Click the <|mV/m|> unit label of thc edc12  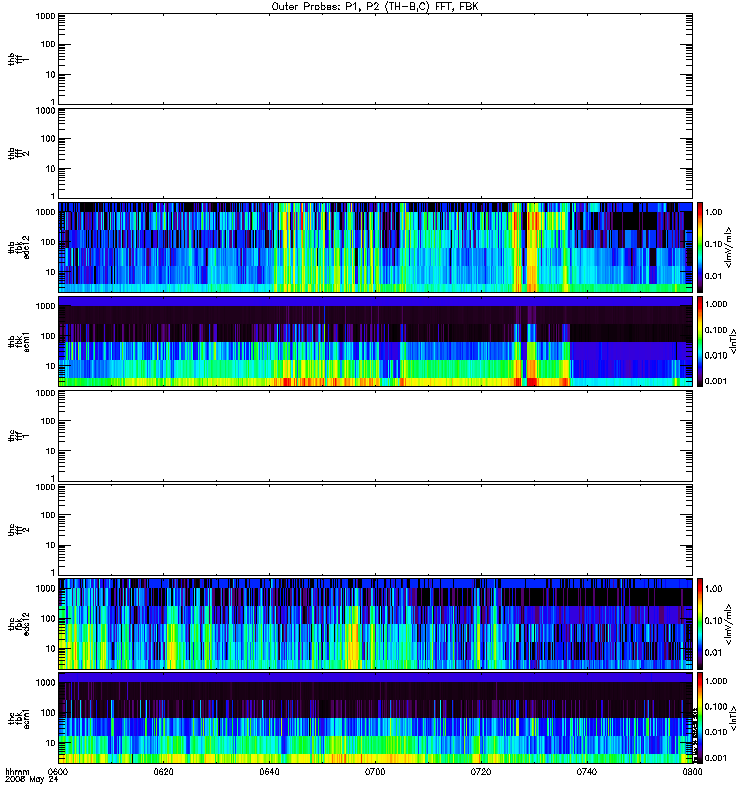729,624
